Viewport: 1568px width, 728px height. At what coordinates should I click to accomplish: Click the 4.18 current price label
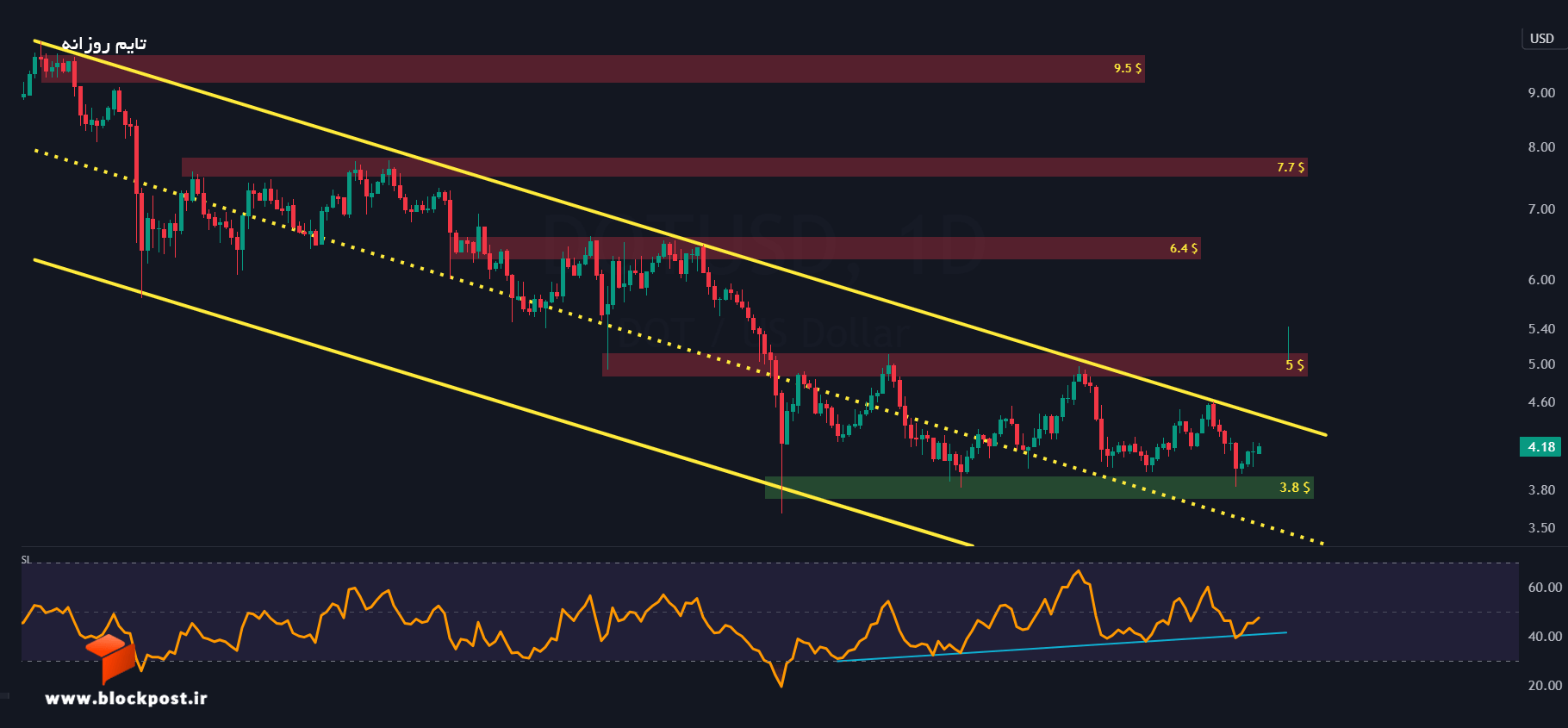tap(1541, 446)
